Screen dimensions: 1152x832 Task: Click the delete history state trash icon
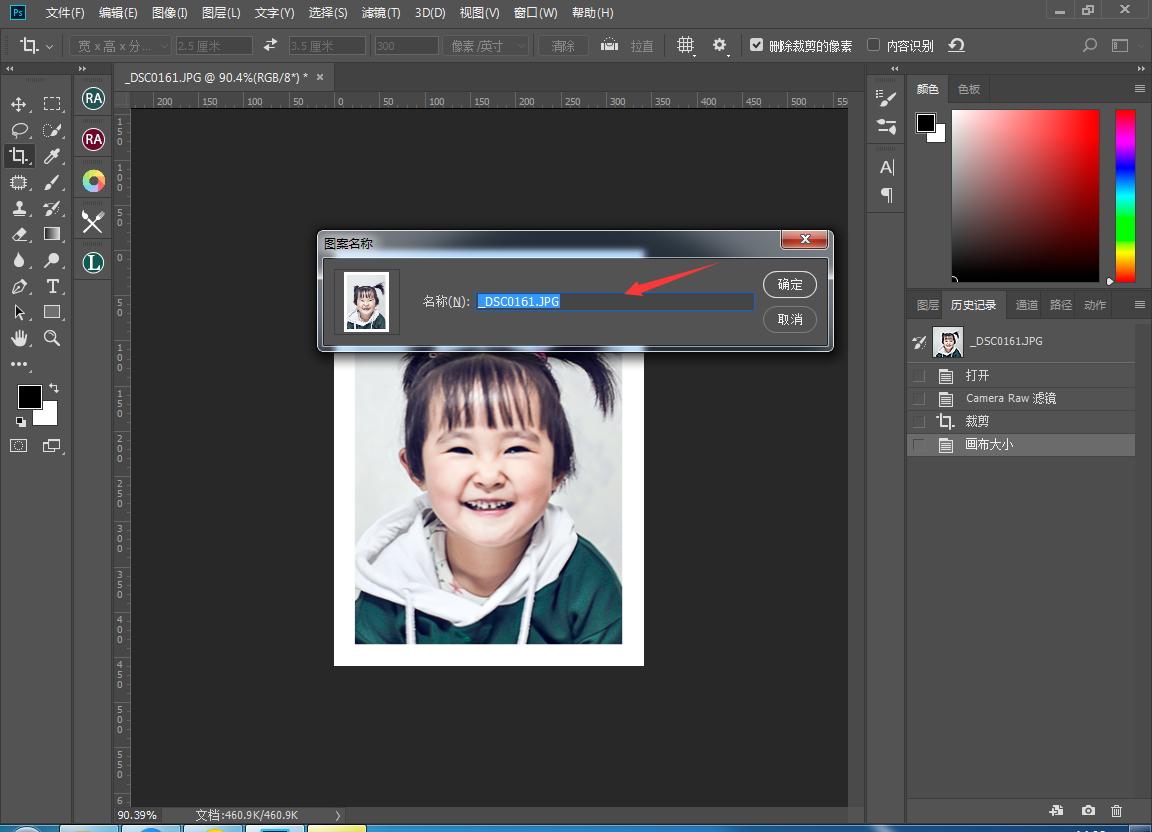coord(1117,811)
